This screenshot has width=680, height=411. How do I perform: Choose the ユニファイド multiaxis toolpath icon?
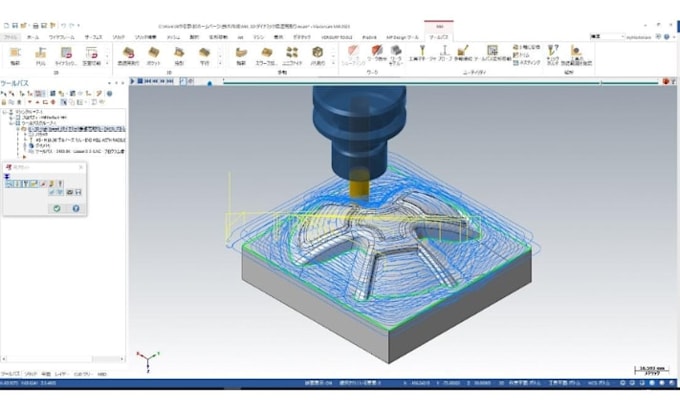tap(292, 56)
